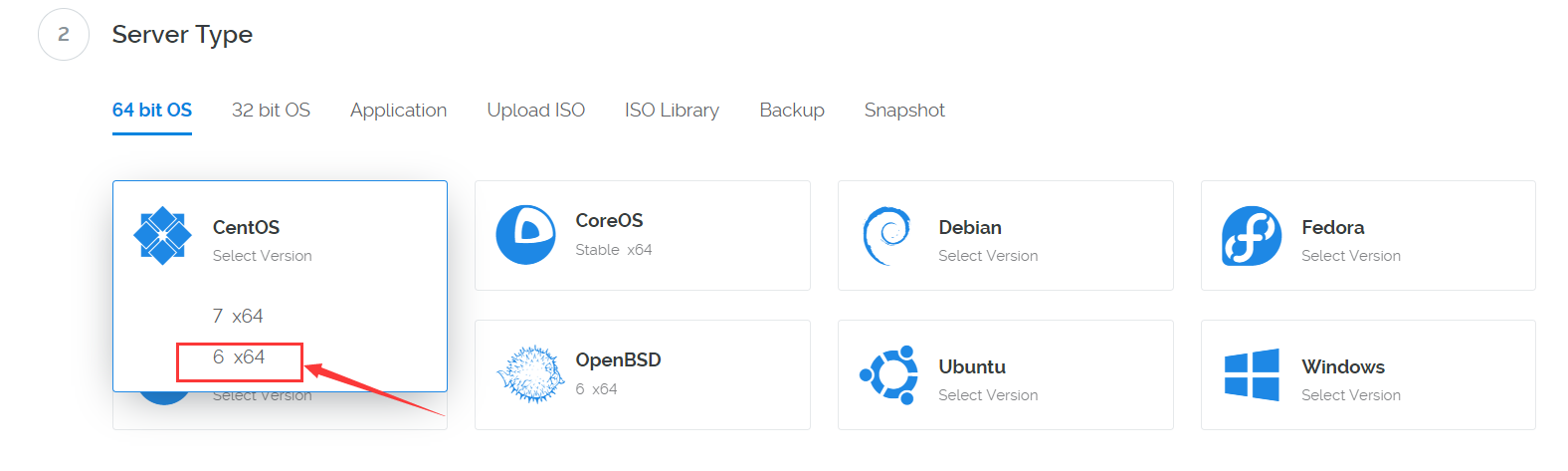
Task: Expand Ubuntu Select Version list
Action: point(987,395)
